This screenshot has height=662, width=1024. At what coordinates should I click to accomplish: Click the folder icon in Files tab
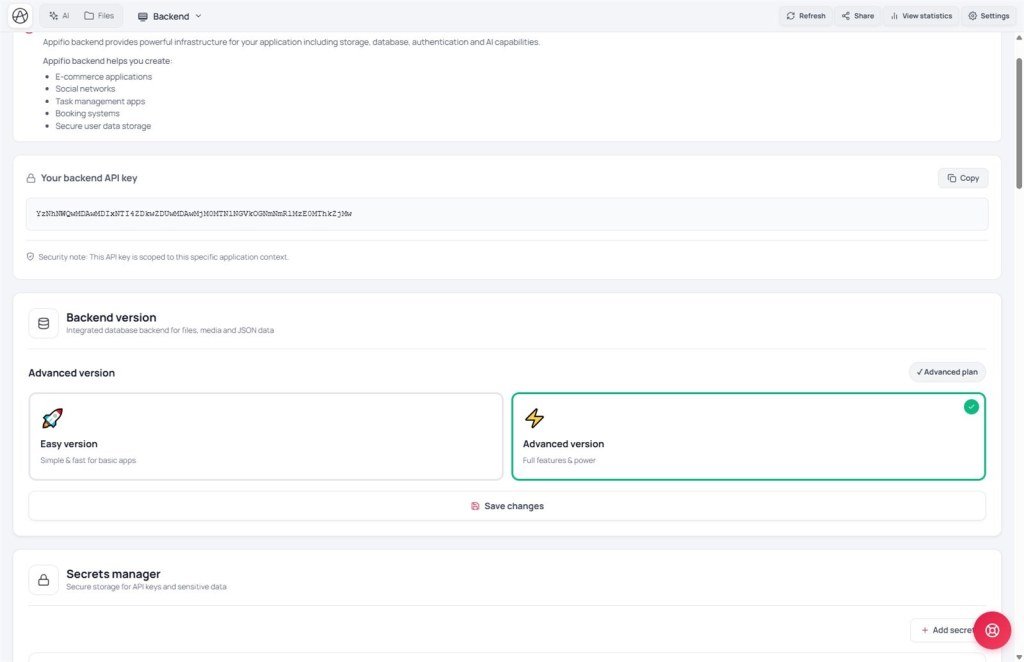tap(89, 16)
